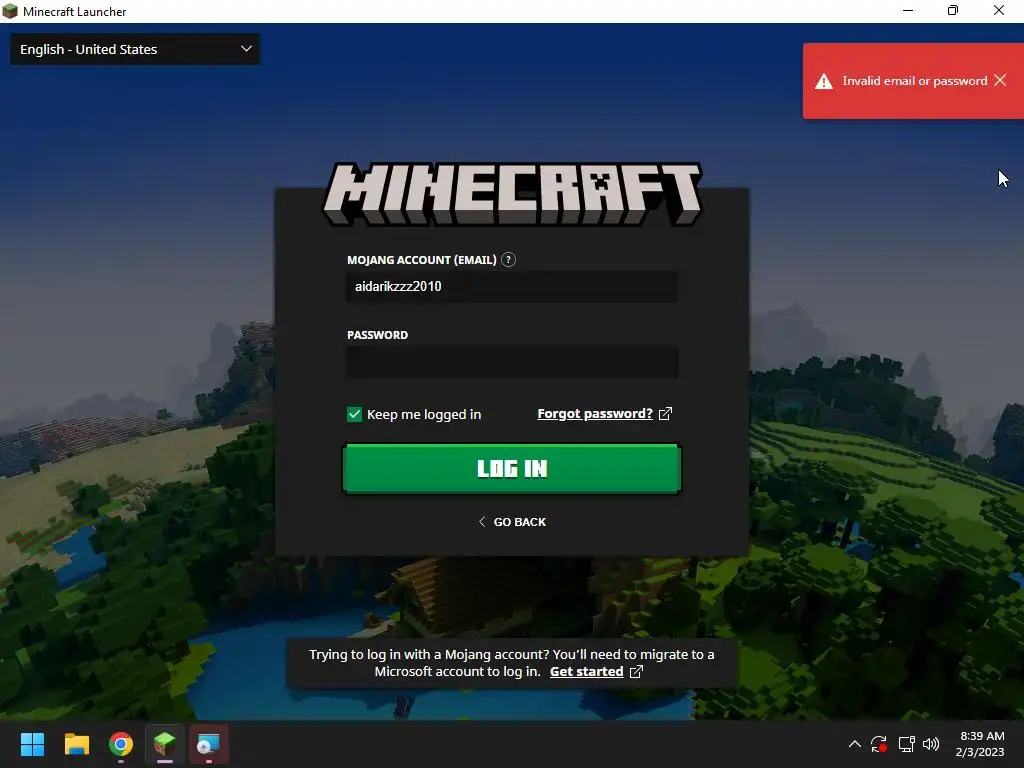Open File Explorer from taskbar
Image resolution: width=1024 pixels, height=768 pixels.
pos(76,744)
